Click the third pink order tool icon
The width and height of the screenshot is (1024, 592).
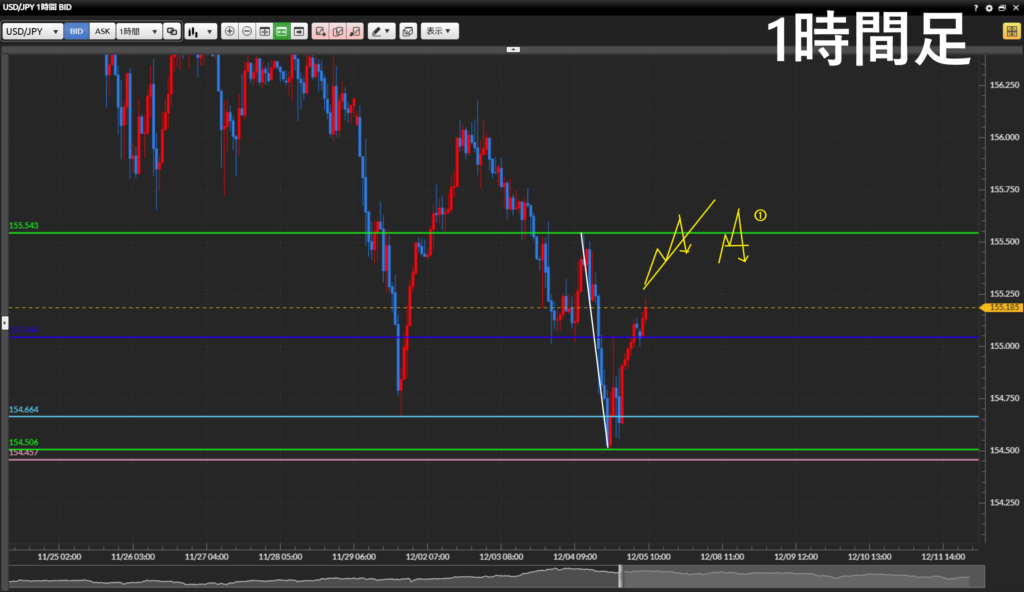354,31
